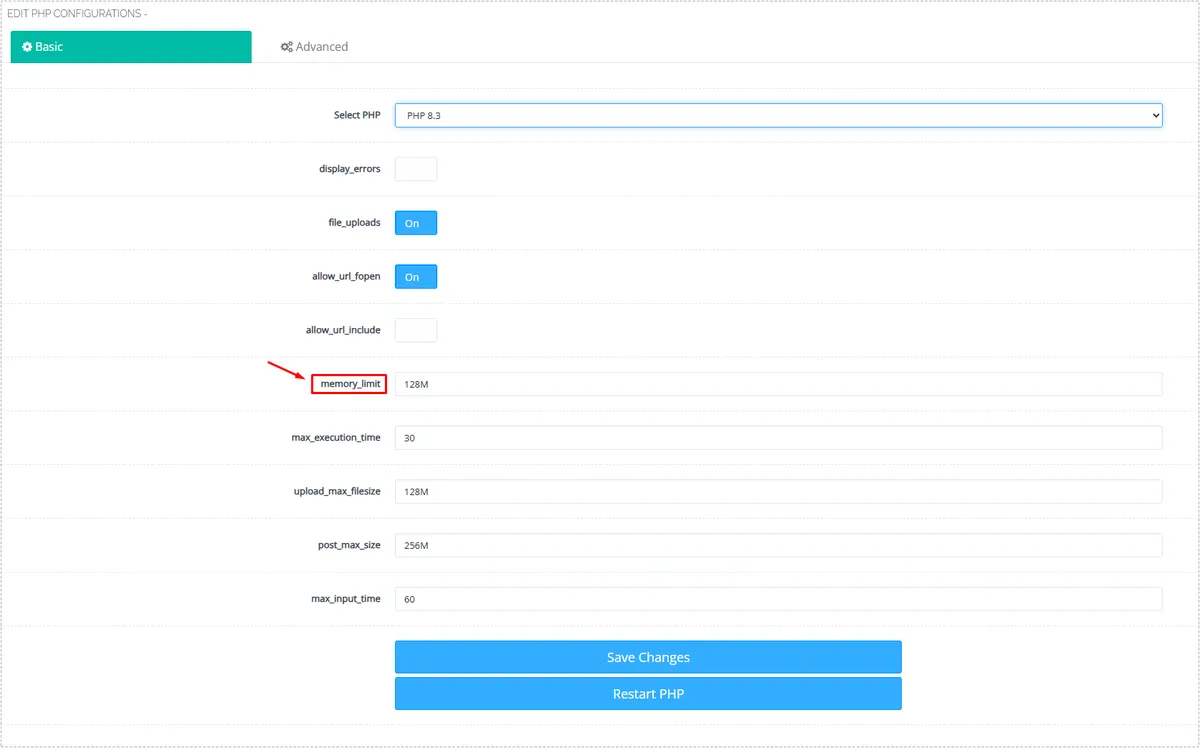The height and width of the screenshot is (748, 1200).
Task: Enable the allow_url_include switch
Action: click(416, 330)
